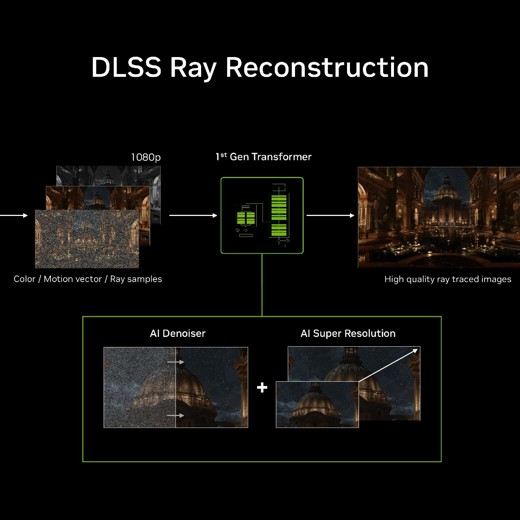Viewport: 520px width, 520px height.
Task: Click the DLSS Ray Reconstruction title
Action: (260, 68)
